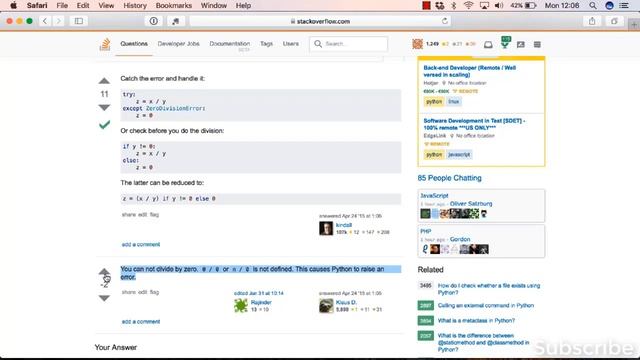Open the 85 People Chatting link
The image size is (640, 360).
pos(449,178)
